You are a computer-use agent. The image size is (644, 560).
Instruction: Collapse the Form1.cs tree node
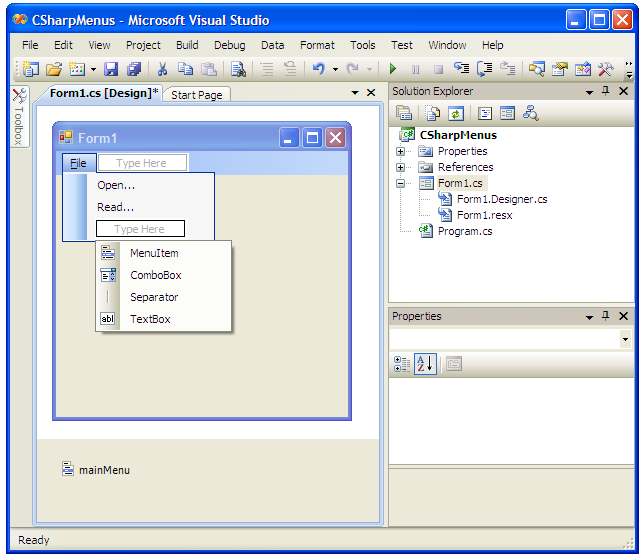[401, 183]
